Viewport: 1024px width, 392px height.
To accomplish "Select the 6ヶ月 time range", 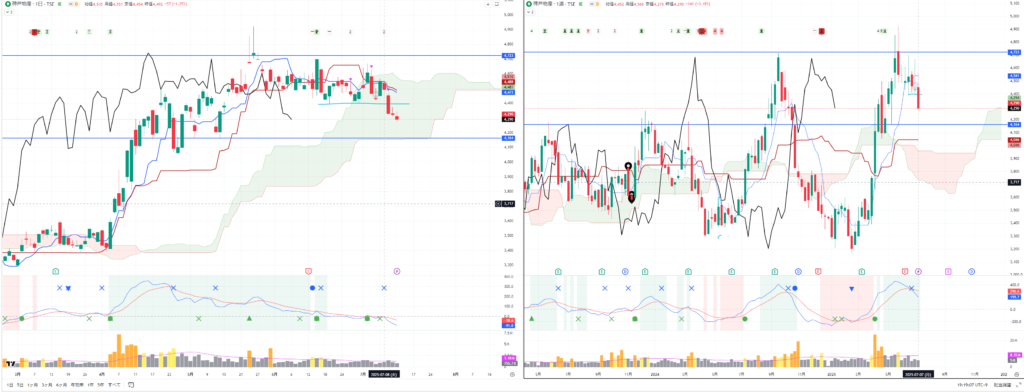I will 61,385.
